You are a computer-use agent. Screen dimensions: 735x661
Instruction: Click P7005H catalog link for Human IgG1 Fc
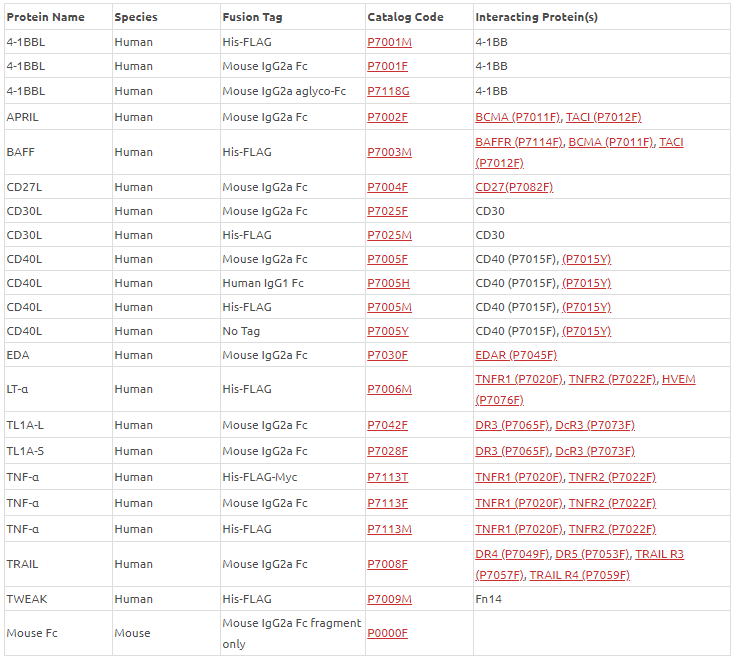point(388,283)
